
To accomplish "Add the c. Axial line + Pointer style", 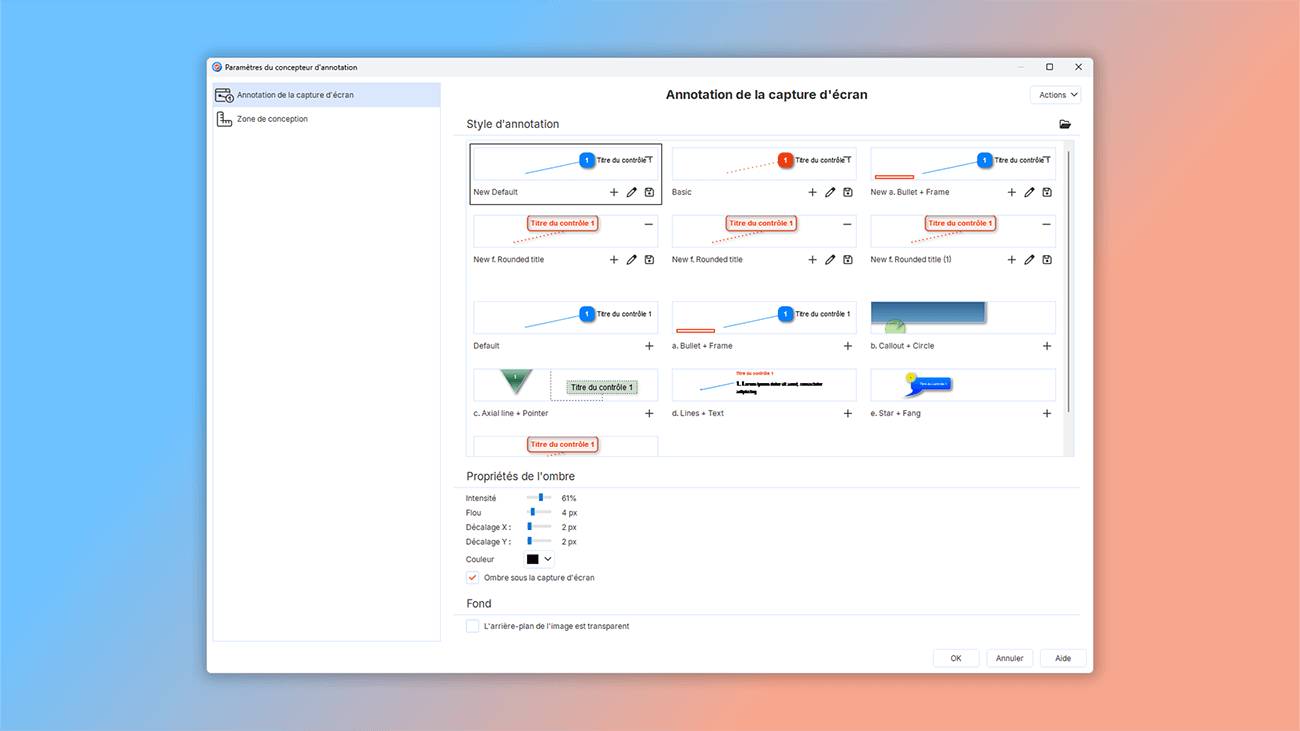I will click(x=648, y=412).
